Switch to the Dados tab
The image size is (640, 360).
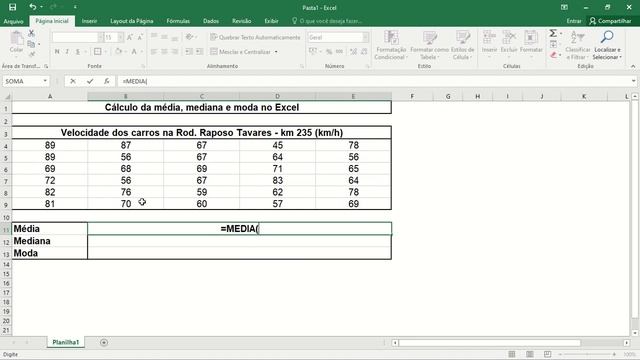tap(211, 21)
